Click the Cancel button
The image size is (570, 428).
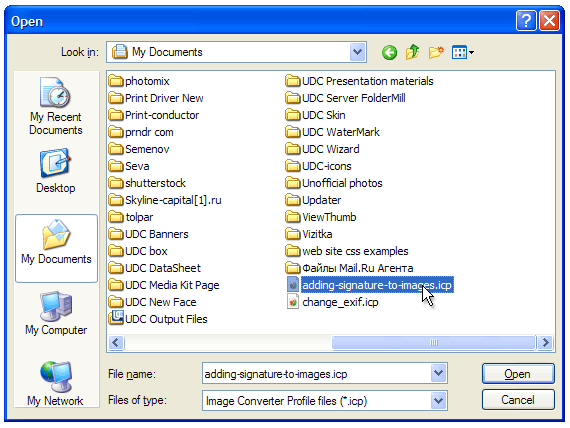(518, 400)
